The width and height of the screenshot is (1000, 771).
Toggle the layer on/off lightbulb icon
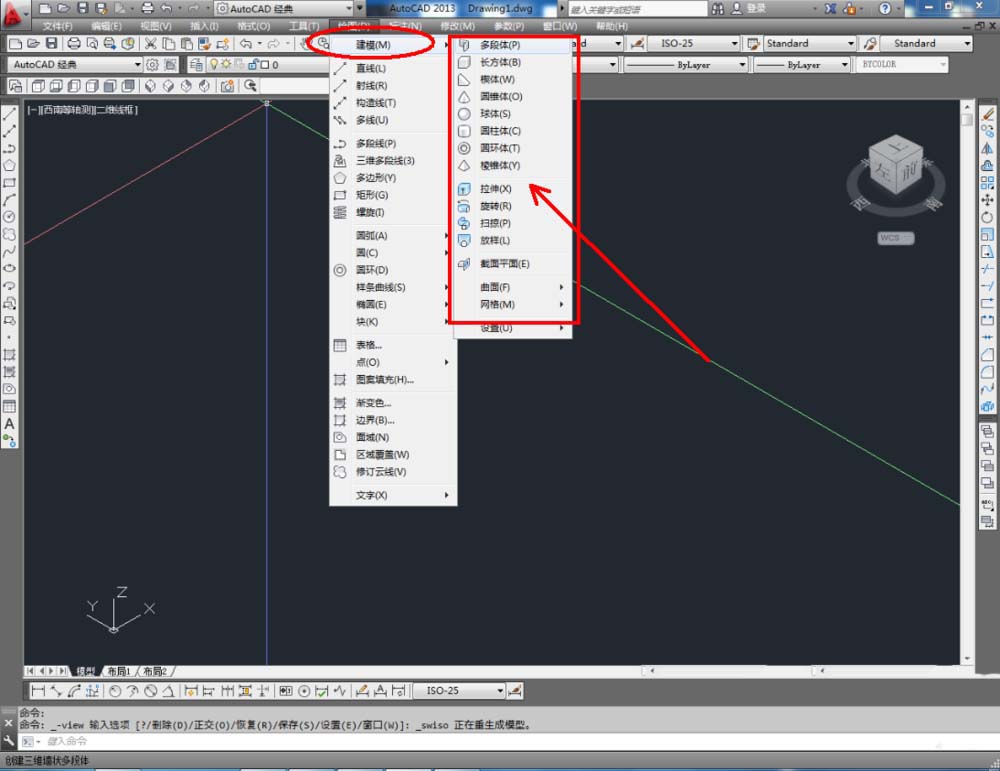point(213,65)
